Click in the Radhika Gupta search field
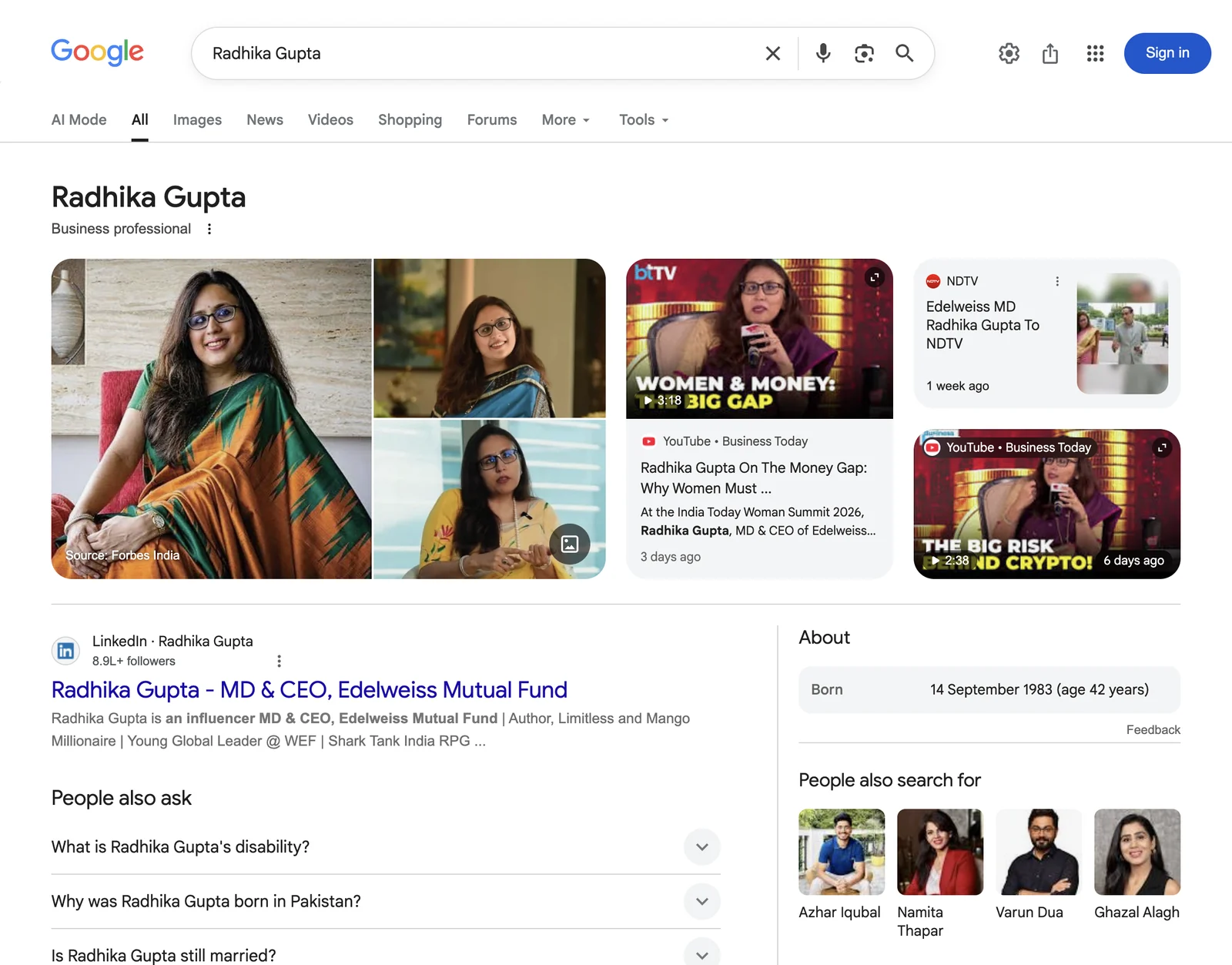Screen dimensions: 1232x965 [477, 53]
